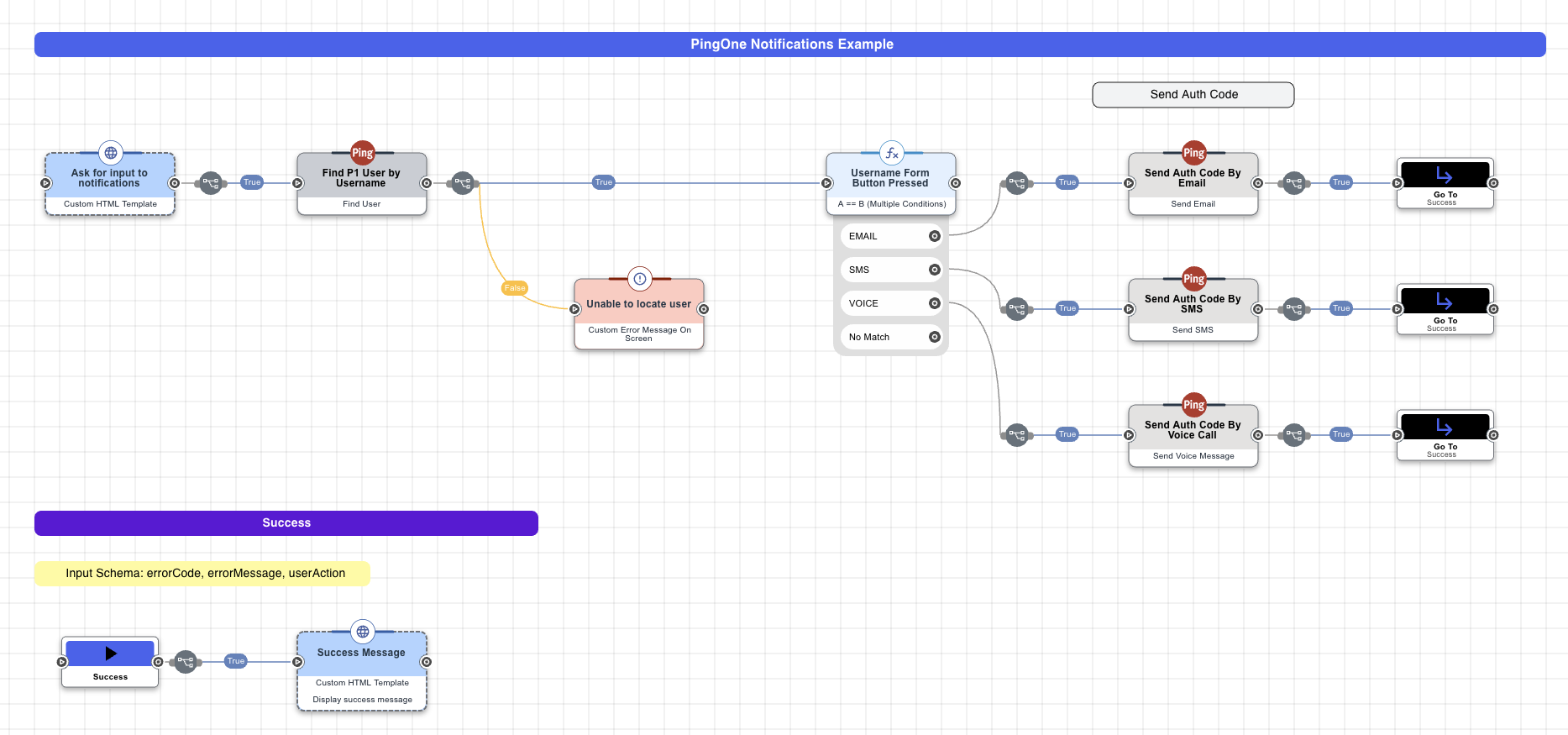
Task: Select the EMAIL condition output port
Action: point(934,236)
